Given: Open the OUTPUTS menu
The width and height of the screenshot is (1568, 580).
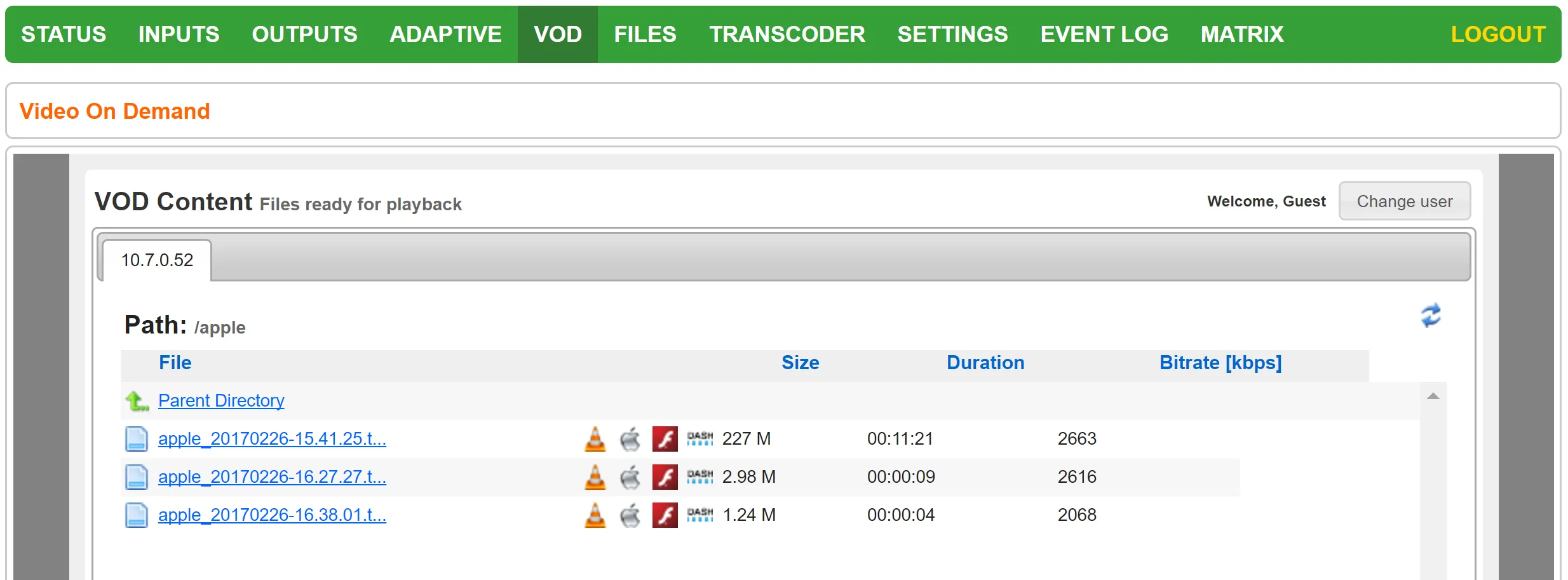Looking at the screenshot, I should pyautogui.click(x=305, y=34).
